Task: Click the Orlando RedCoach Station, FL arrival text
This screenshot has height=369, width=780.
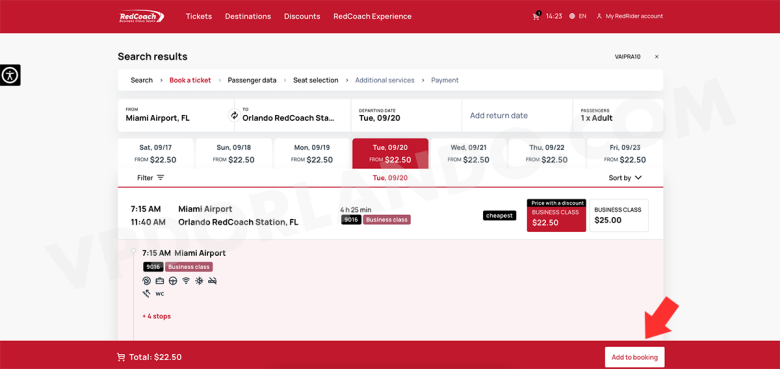Action: [238, 222]
